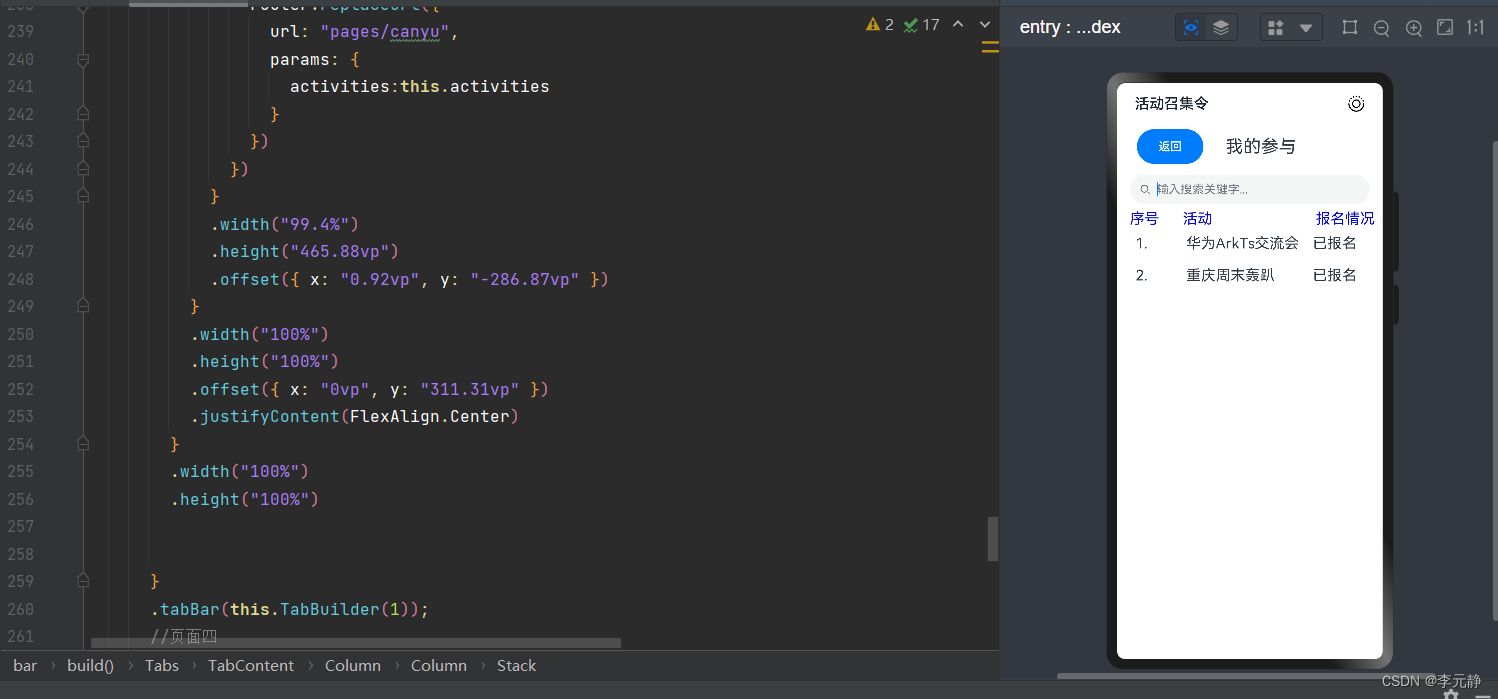Viewport: 1498px width, 699px height.
Task: Toggle the fold marker at line 254
Action: tap(83, 444)
